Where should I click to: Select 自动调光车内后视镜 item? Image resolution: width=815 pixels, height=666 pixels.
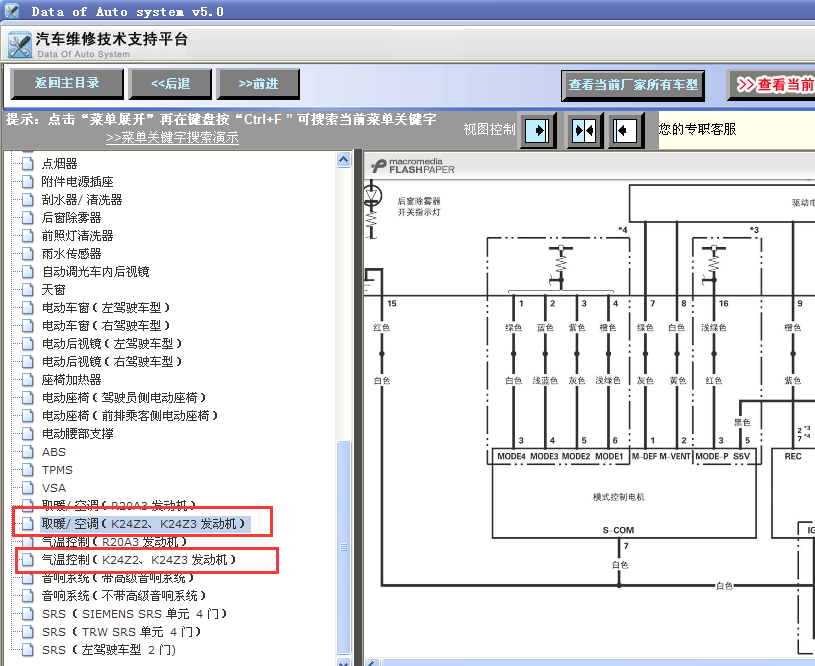[x=96, y=272]
